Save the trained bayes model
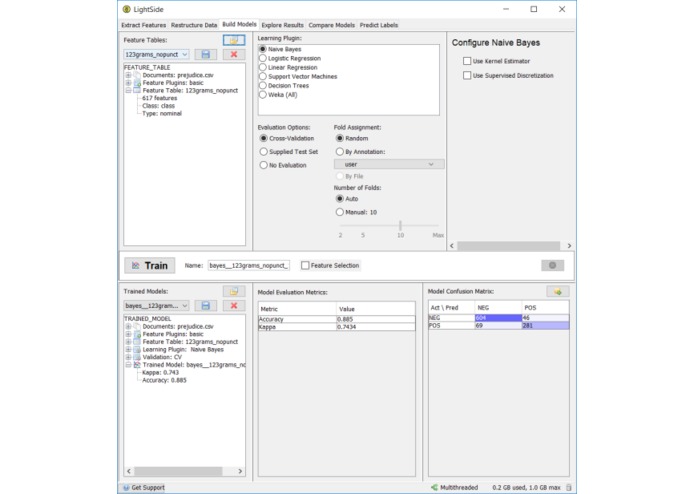The height and width of the screenshot is (494, 695). tap(206, 305)
